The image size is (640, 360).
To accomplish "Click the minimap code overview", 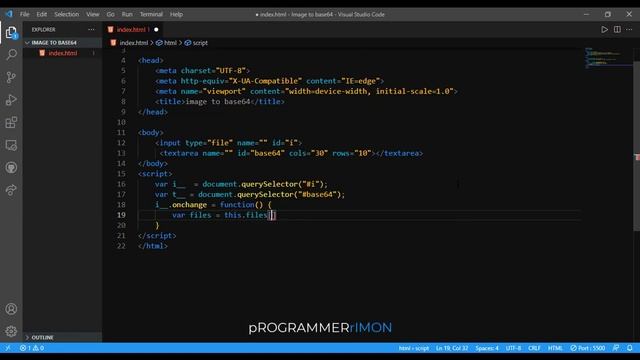I will coord(608,57).
